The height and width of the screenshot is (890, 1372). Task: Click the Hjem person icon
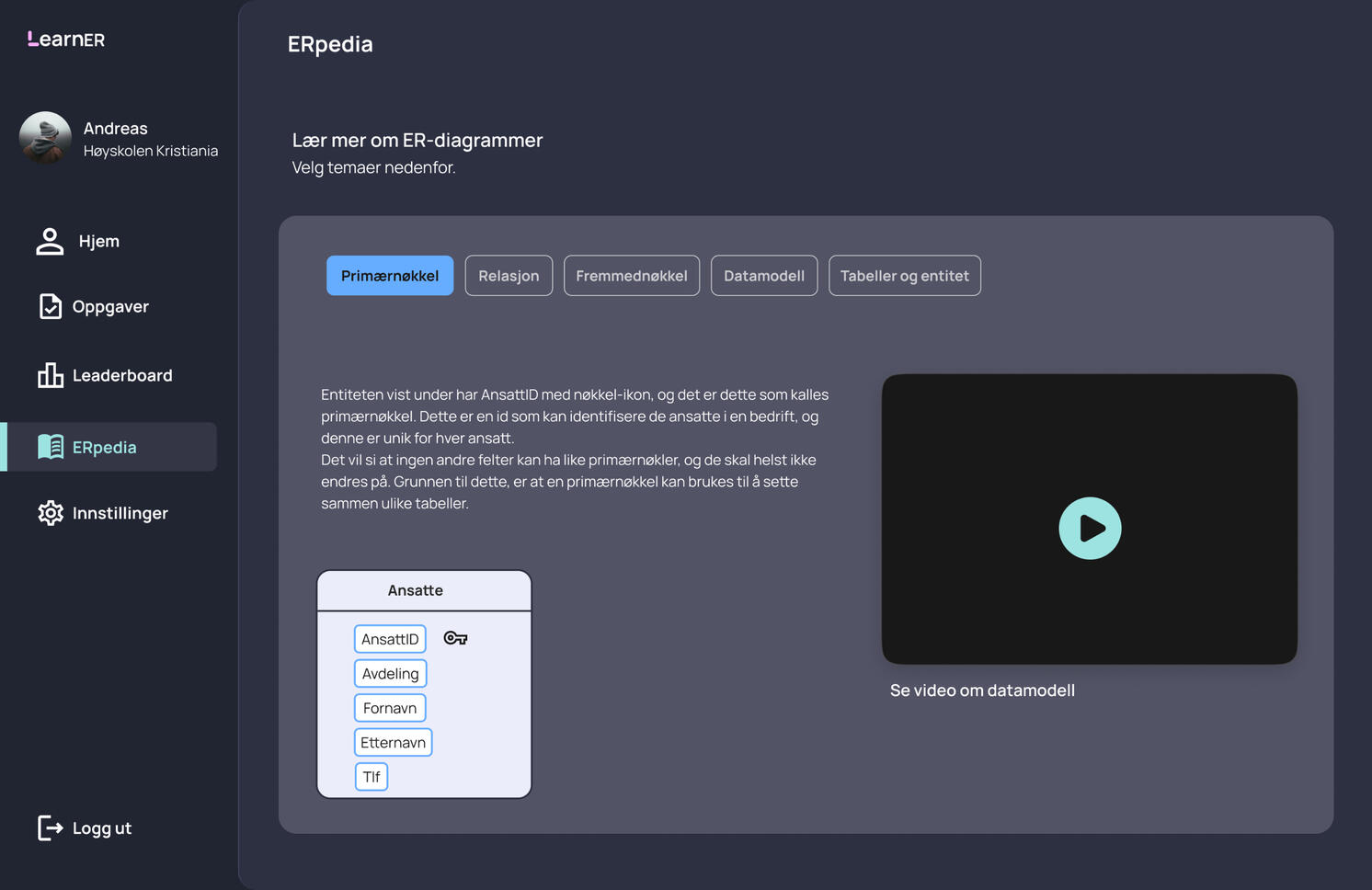coord(50,241)
